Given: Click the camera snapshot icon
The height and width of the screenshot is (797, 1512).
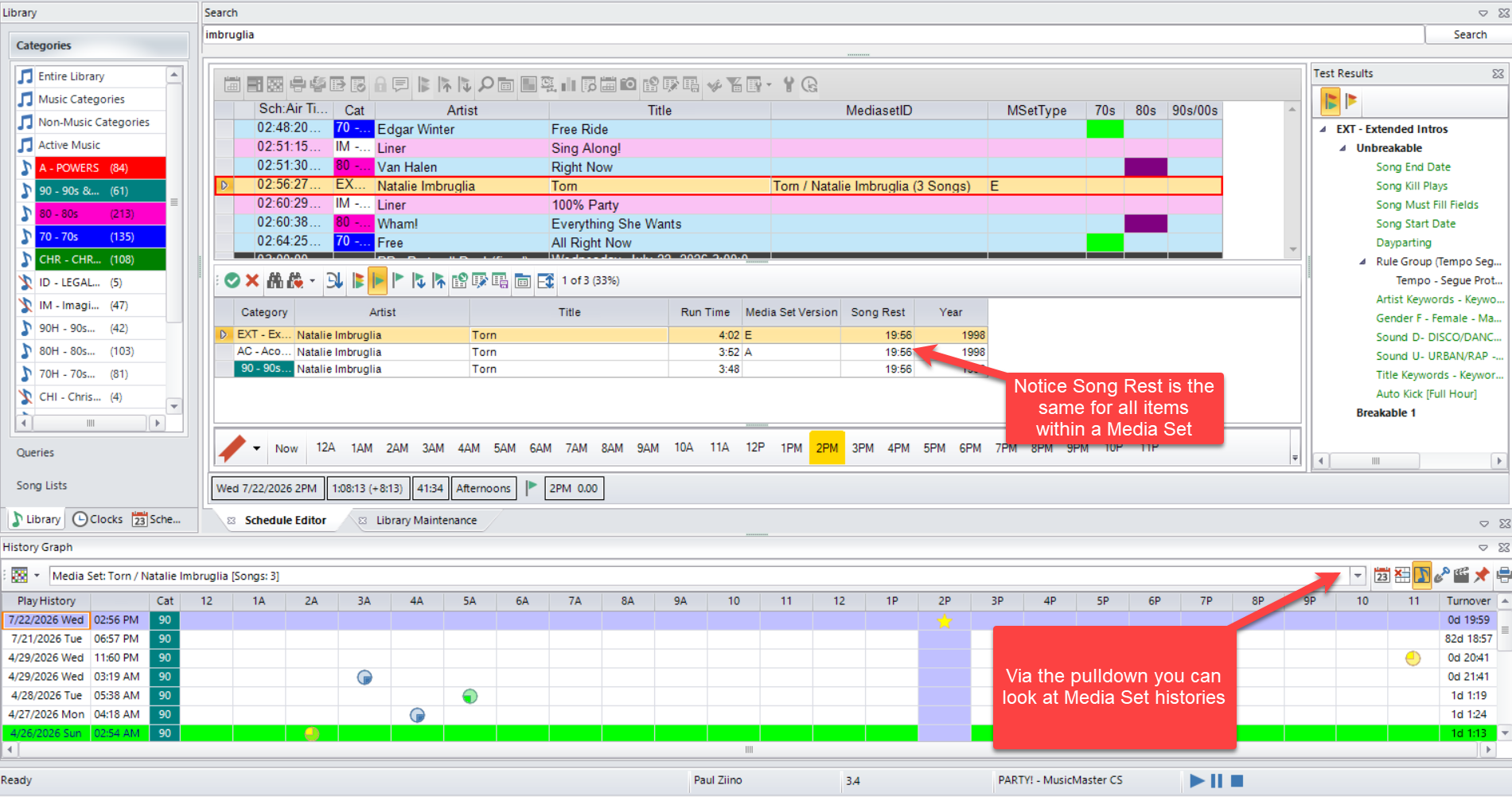Looking at the screenshot, I should pyautogui.click(x=629, y=84).
